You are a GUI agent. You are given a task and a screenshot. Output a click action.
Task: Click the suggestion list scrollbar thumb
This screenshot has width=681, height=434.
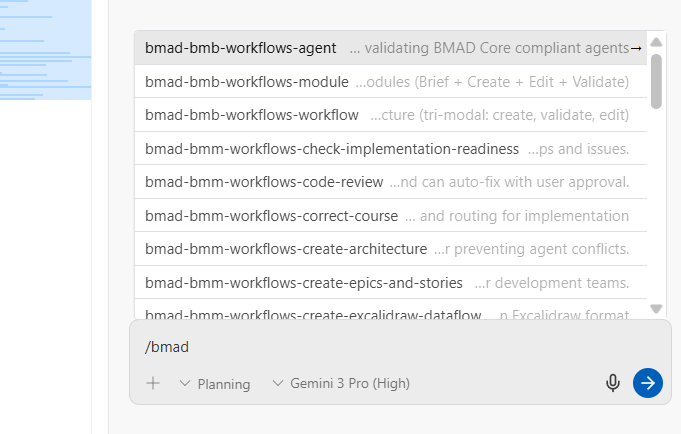click(656, 80)
